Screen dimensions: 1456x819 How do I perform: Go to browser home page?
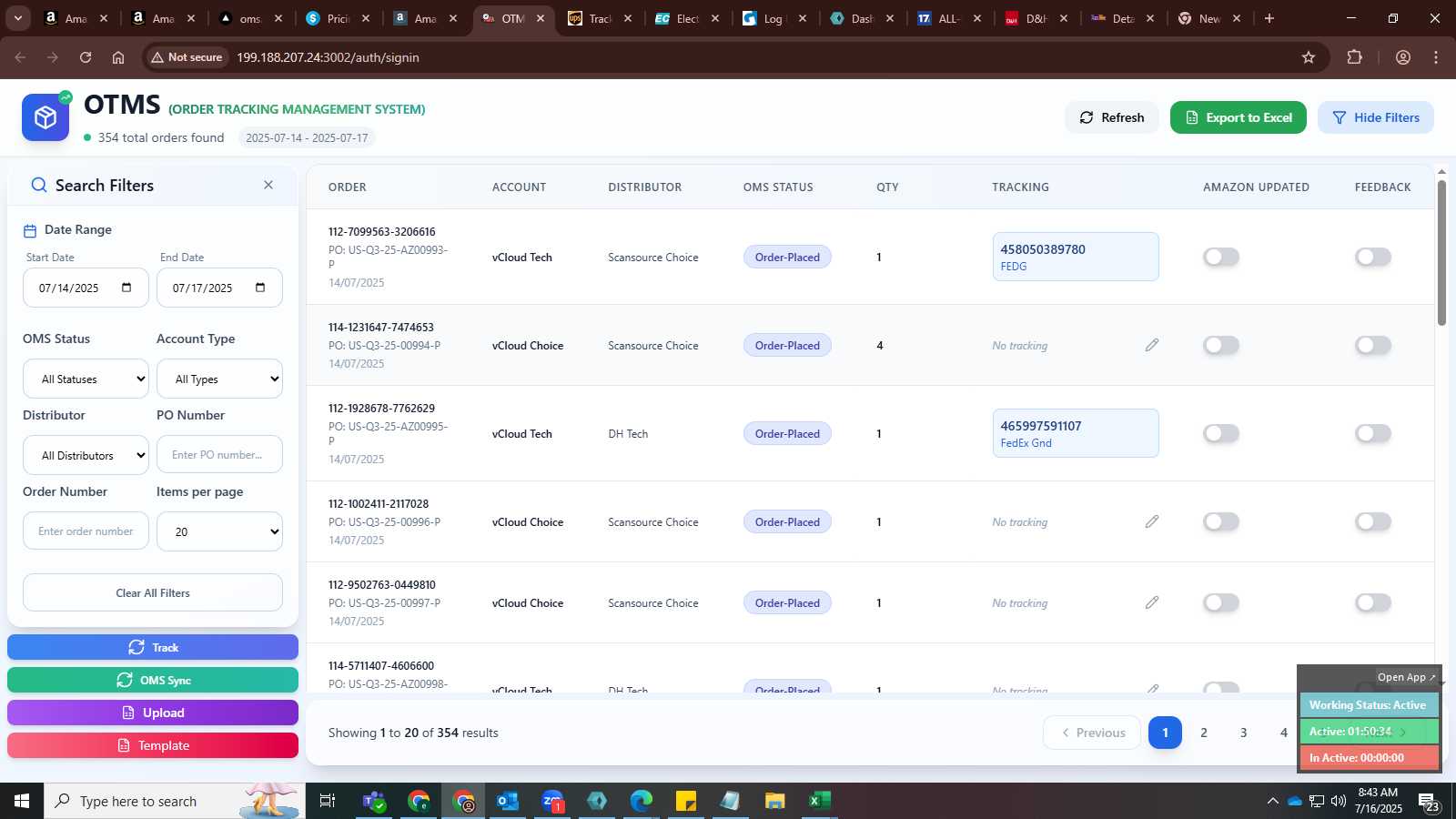pos(118,57)
